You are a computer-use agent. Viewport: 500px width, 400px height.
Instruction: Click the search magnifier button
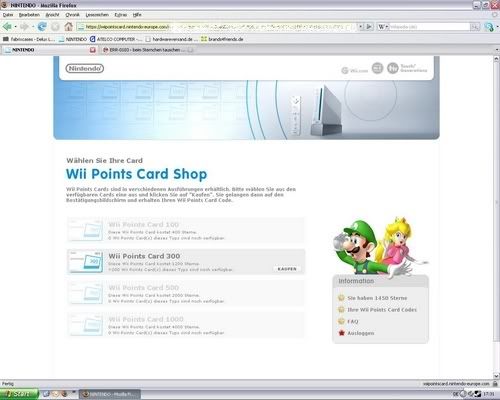(475, 27)
